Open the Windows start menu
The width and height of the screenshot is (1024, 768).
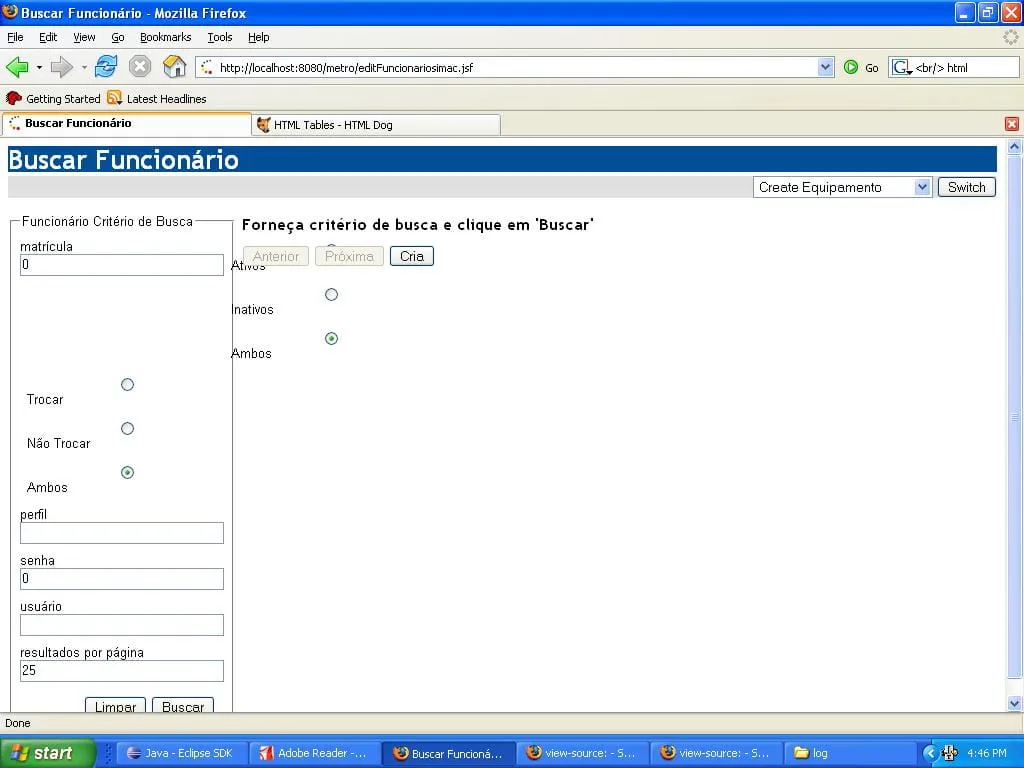pyautogui.click(x=47, y=753)
